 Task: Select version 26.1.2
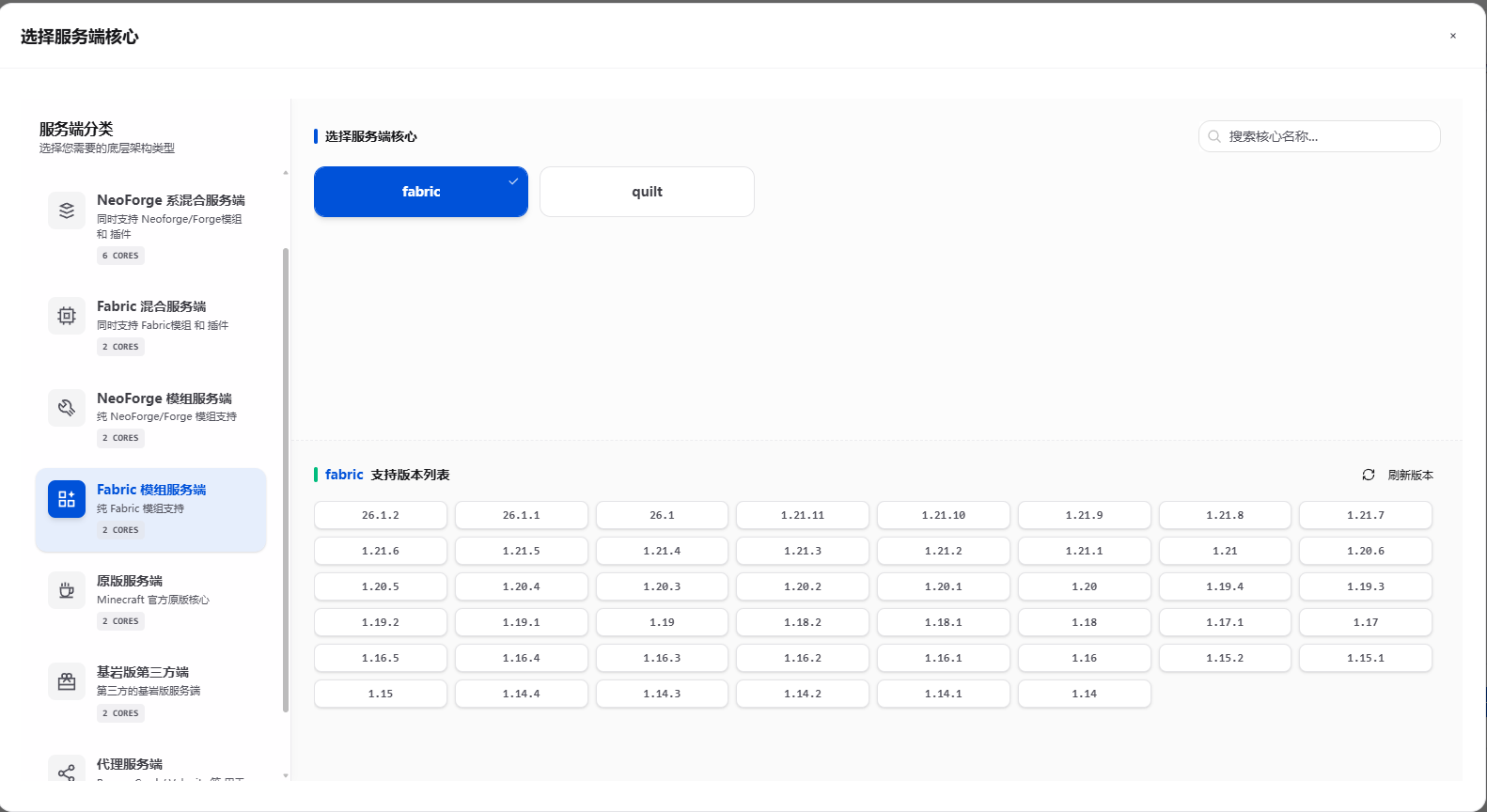(381, 515)
